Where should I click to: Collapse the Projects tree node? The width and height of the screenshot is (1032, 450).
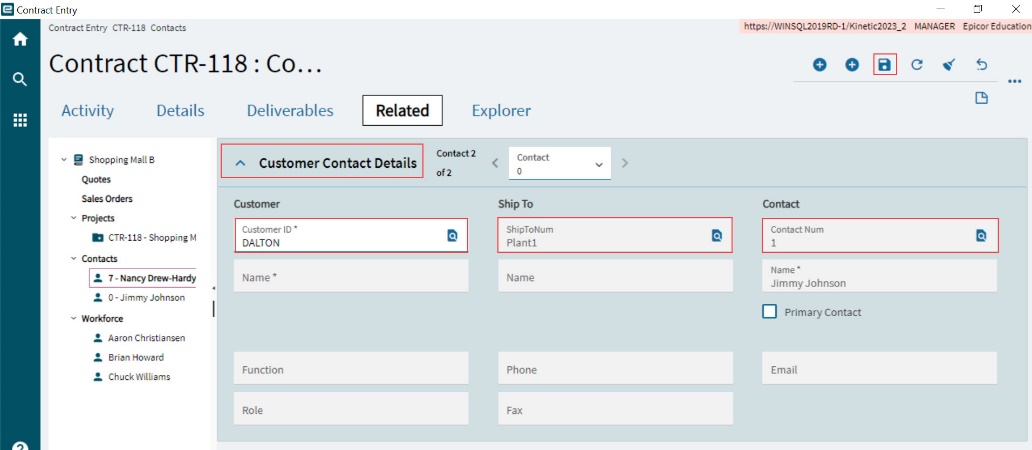(x=73, y=218)
